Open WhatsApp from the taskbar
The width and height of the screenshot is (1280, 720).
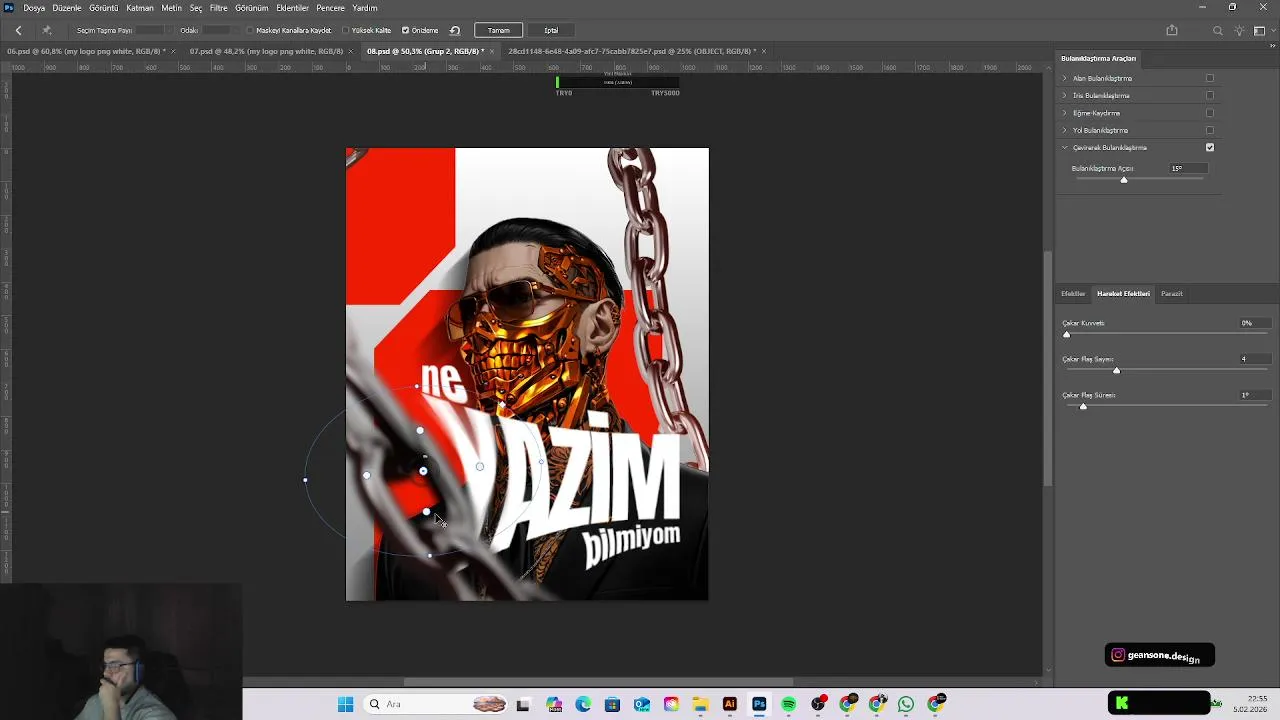[x=906, y=704]
